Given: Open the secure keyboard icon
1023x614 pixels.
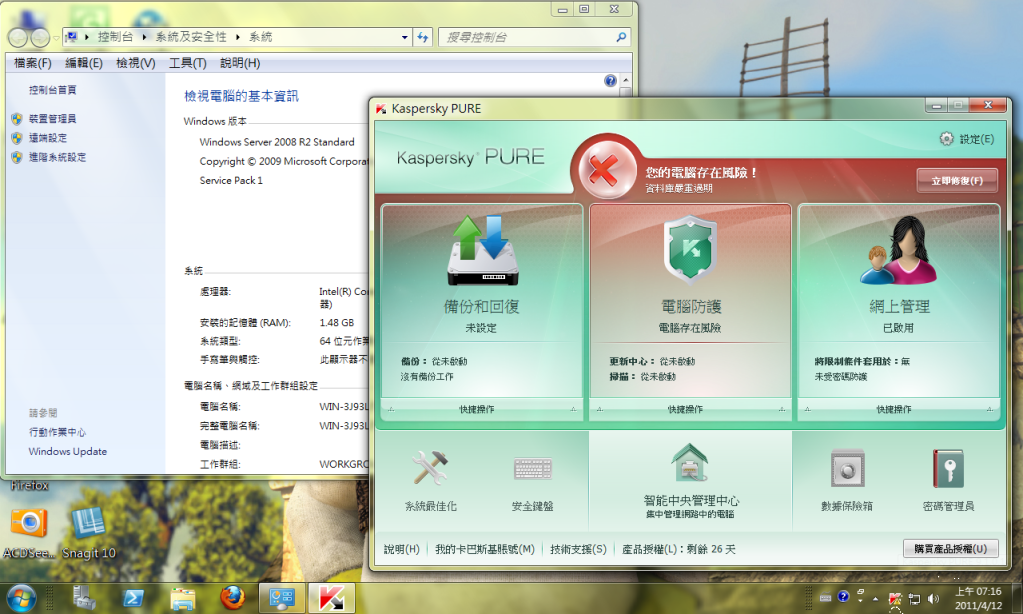Looking at the screenshot, I should [532, 469].
